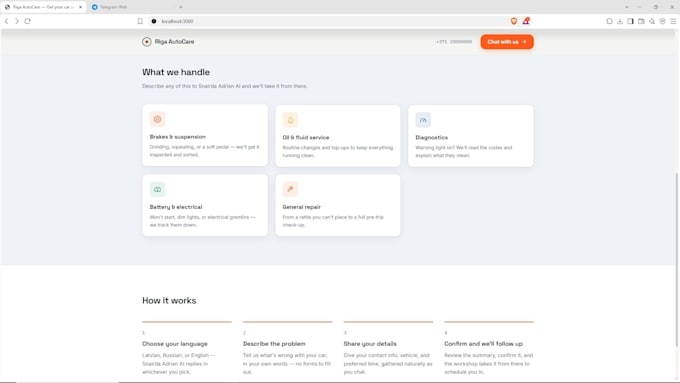Click the description text under What we handle

tap(225, 86)
